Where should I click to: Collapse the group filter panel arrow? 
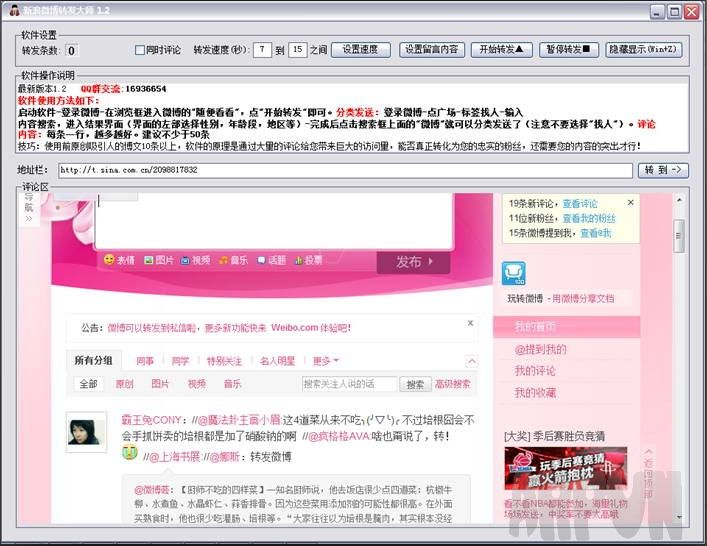471,361
